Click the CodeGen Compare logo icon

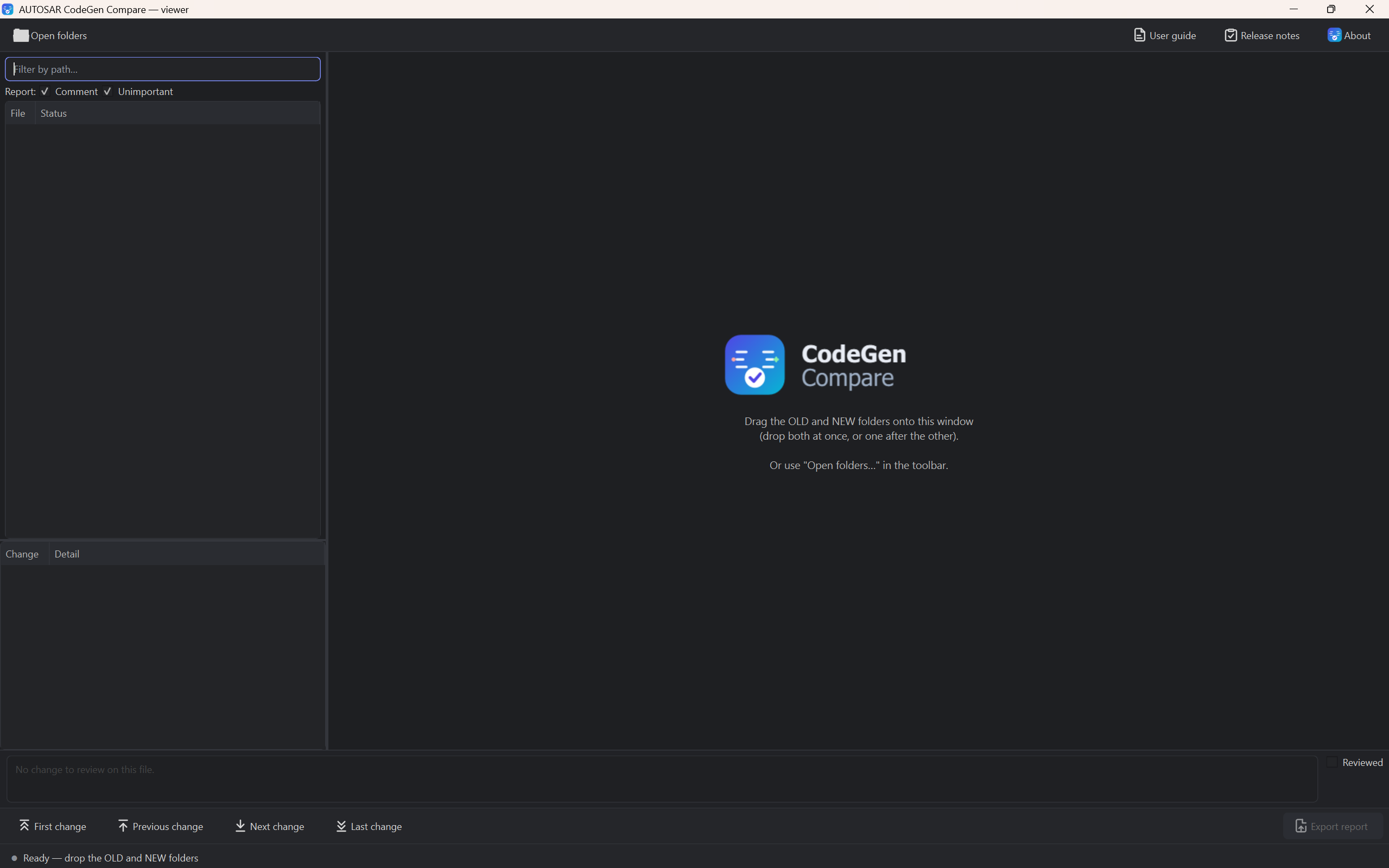pos(754,365)
